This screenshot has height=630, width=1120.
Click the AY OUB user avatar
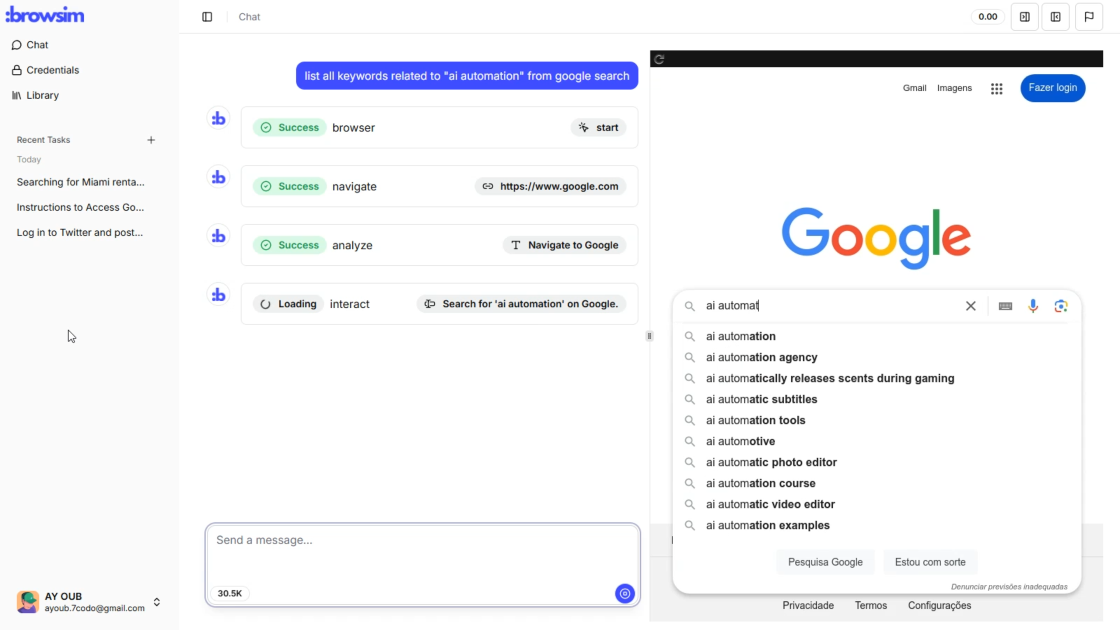[x=28, y=602]
